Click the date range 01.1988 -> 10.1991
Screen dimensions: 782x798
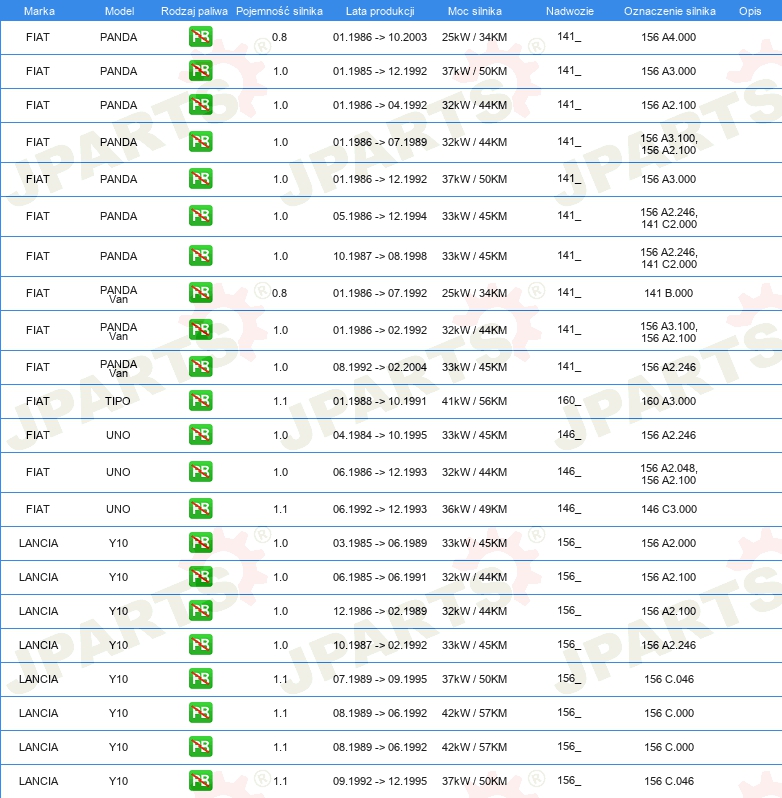(380, 401)
